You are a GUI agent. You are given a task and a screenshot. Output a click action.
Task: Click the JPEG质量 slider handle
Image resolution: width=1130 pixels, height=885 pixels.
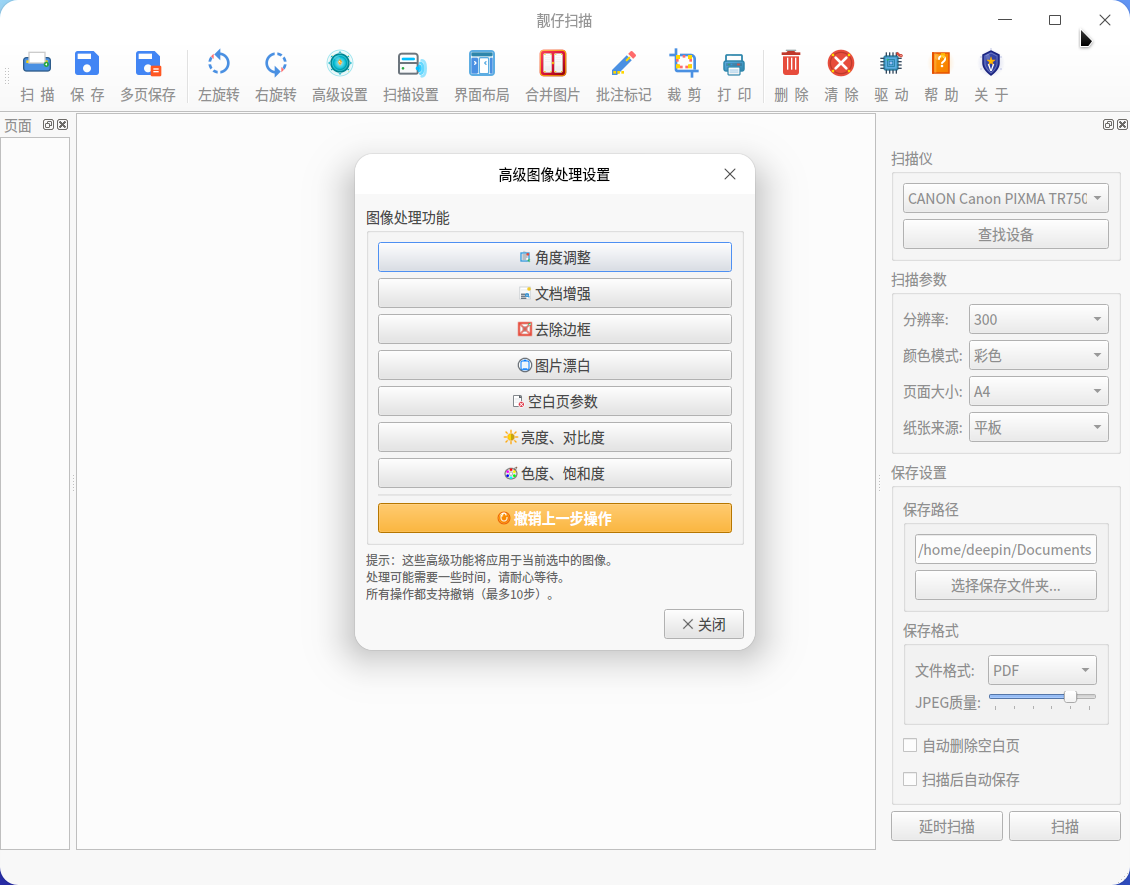[1070, 696]
